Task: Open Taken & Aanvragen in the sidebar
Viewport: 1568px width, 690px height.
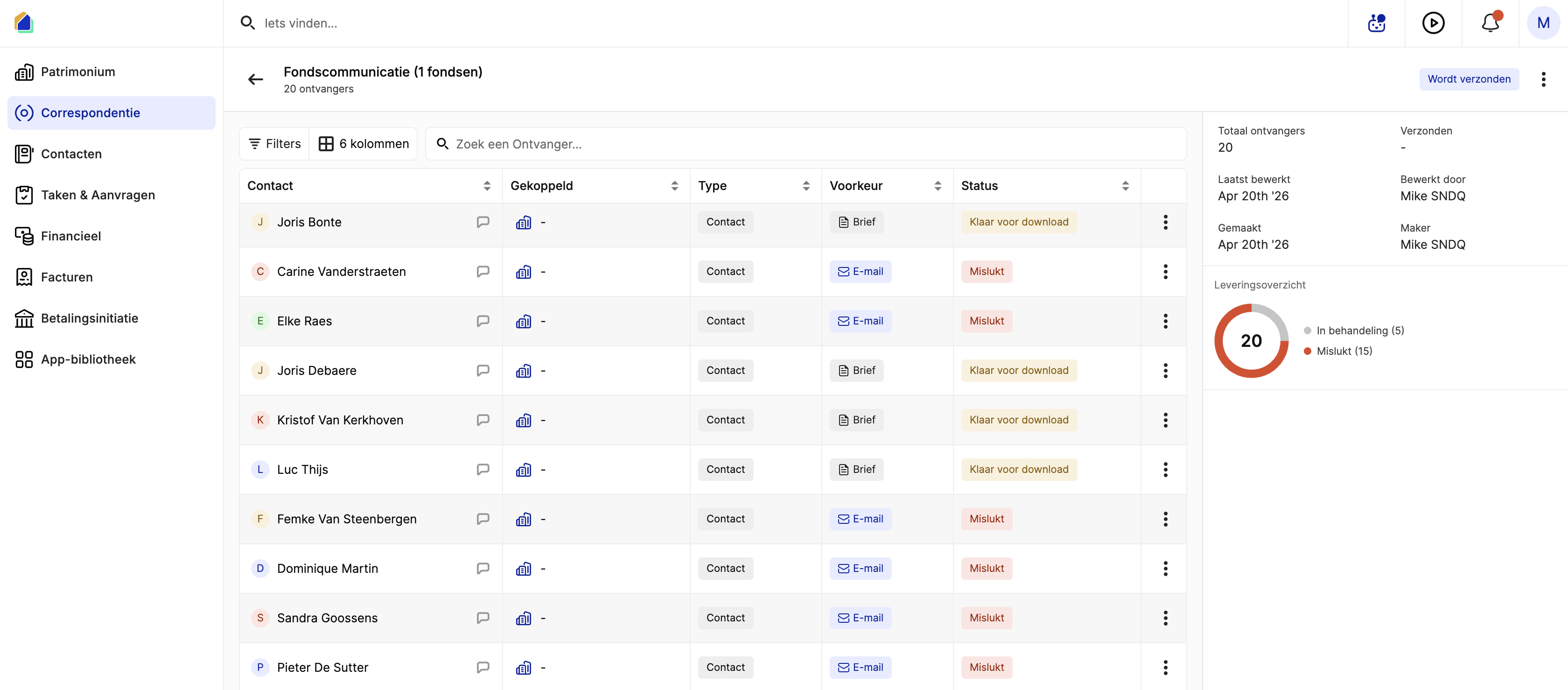Action: tap(112, 195)
